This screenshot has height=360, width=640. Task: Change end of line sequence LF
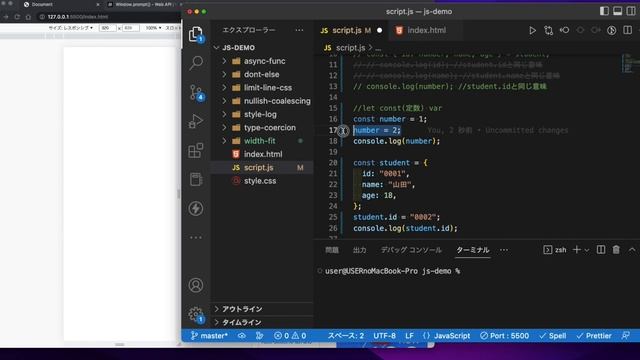pyautogui.click(x=409, y=336)
